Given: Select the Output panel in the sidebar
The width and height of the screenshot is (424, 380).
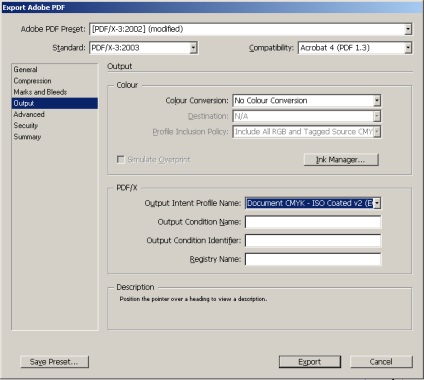Looking at the screenshot, I should click(55, 103).
